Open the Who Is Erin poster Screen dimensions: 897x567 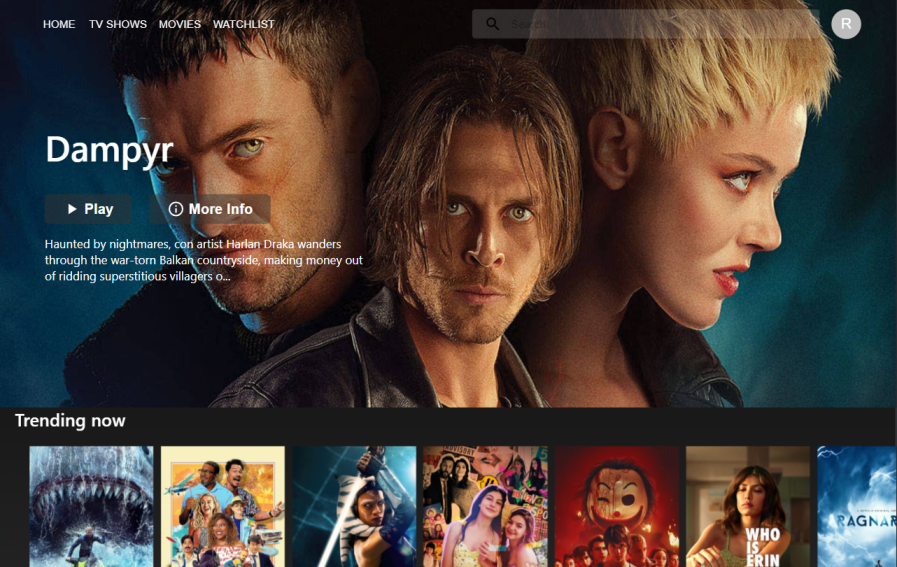748,506
